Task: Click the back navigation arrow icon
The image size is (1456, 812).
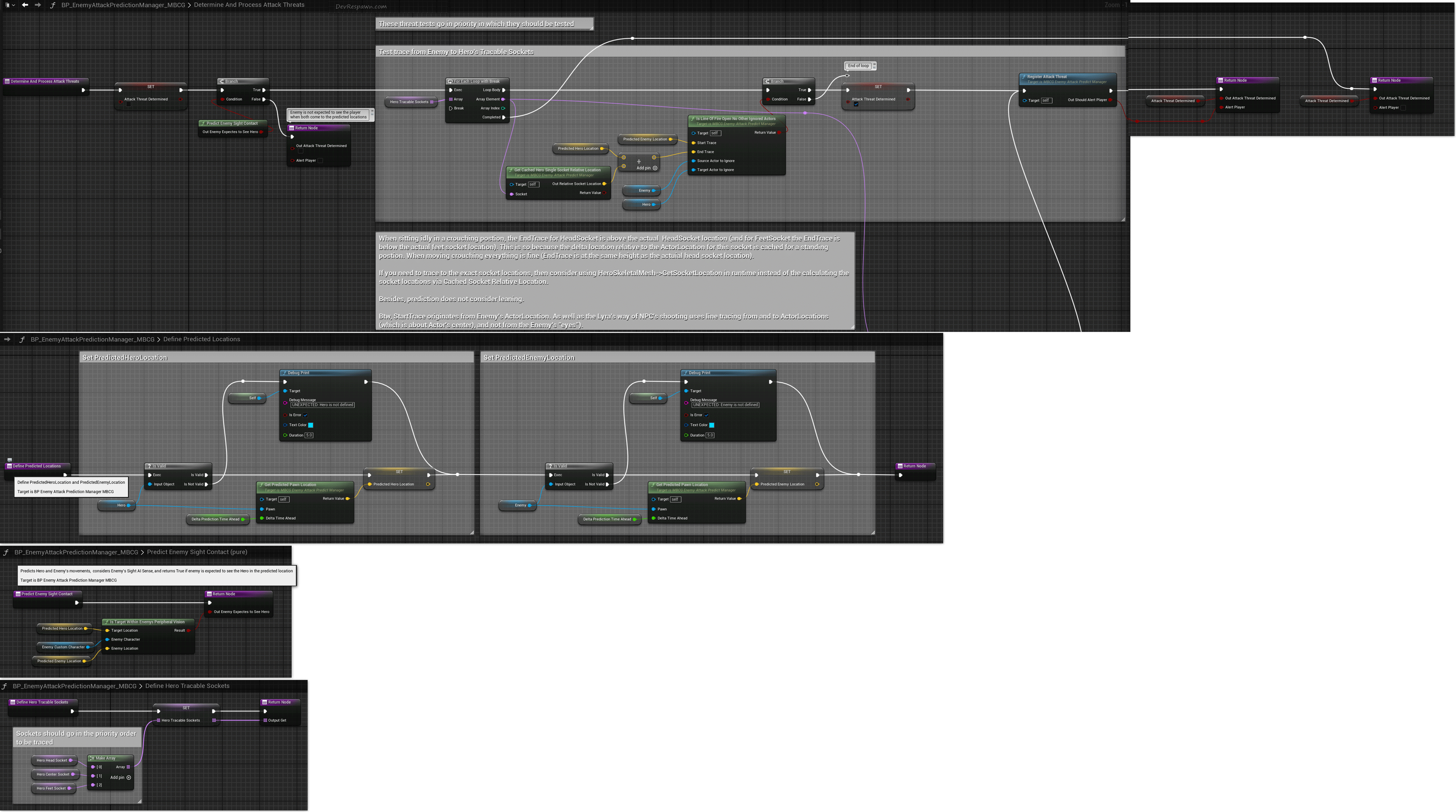Action: point(25,5)
